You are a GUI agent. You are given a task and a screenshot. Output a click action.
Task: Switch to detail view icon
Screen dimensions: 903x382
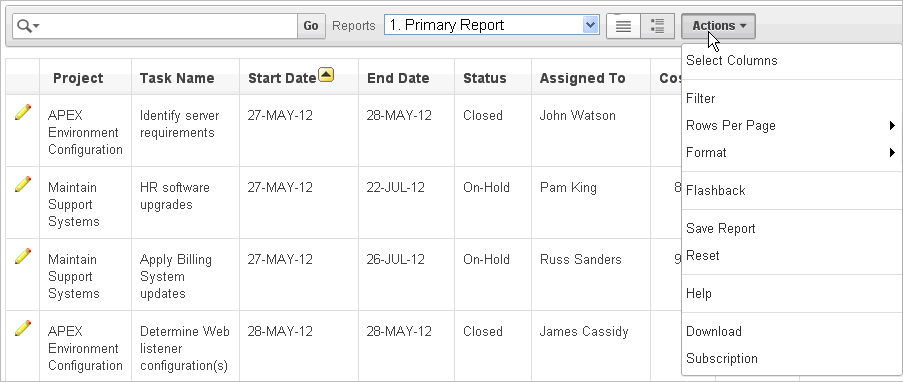(657, 26)
